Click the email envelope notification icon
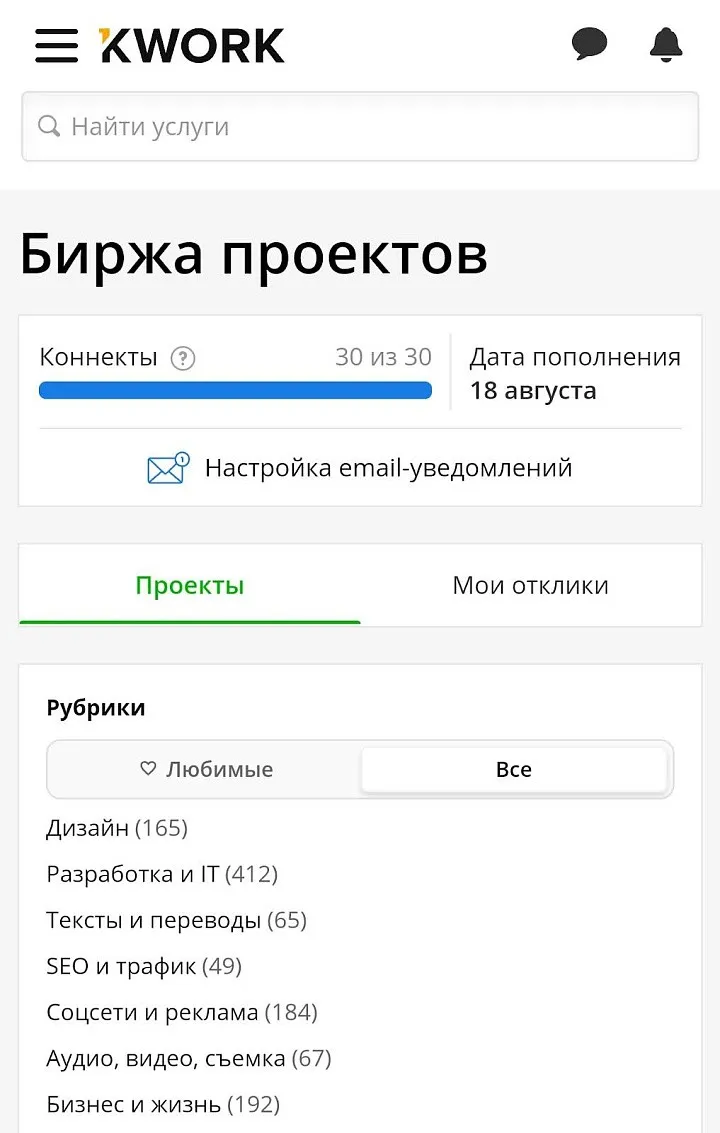The height and width of the screenshot is (1133, 720). (x=168, y=468)
